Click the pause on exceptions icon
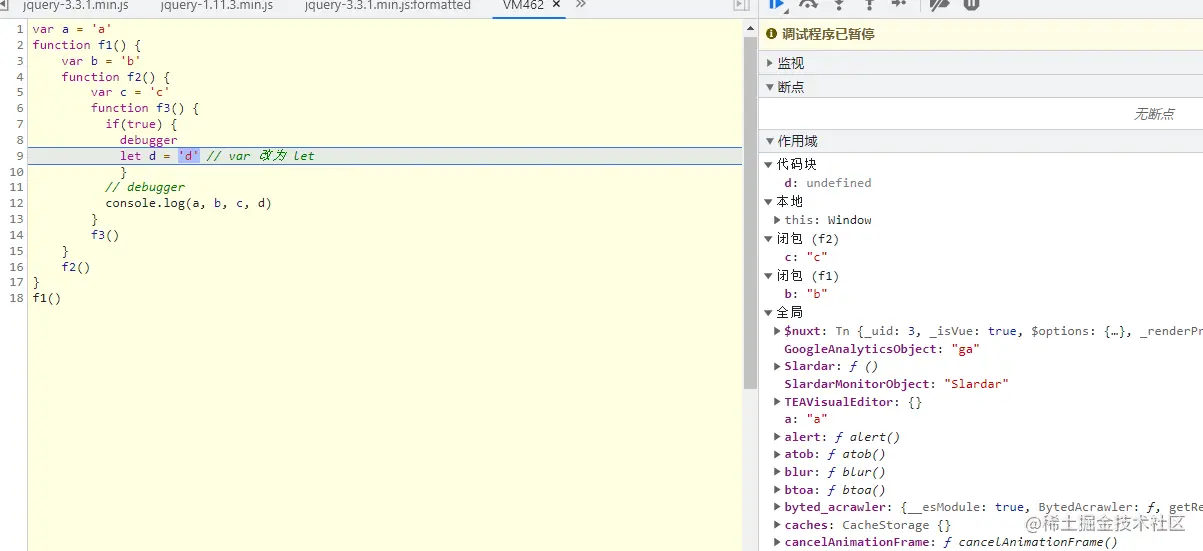The image size is (1203, 551). coord(970,4)
